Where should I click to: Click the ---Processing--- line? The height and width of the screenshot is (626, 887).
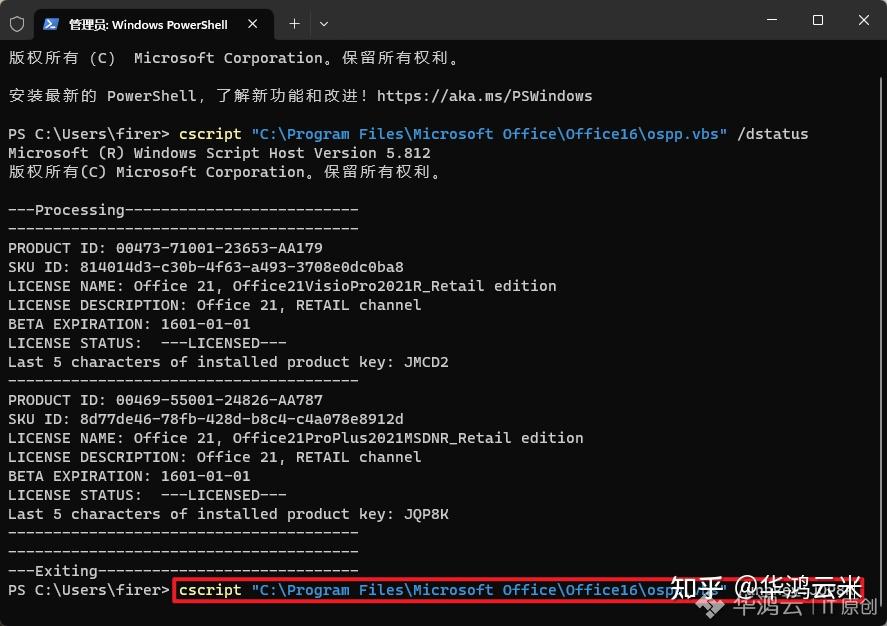tap(183, 210)
